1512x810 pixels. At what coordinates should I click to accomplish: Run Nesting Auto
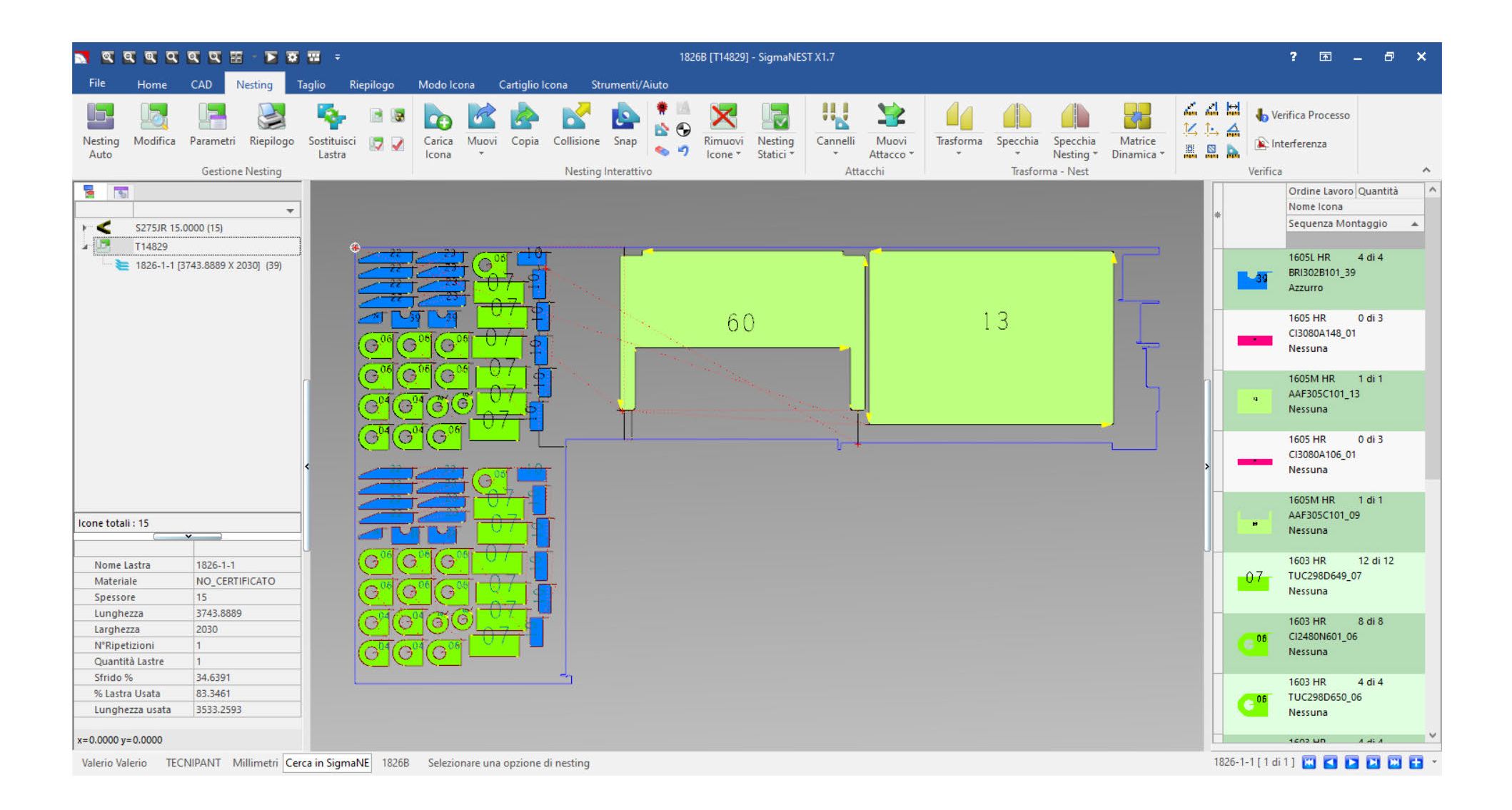click(100, 131)
